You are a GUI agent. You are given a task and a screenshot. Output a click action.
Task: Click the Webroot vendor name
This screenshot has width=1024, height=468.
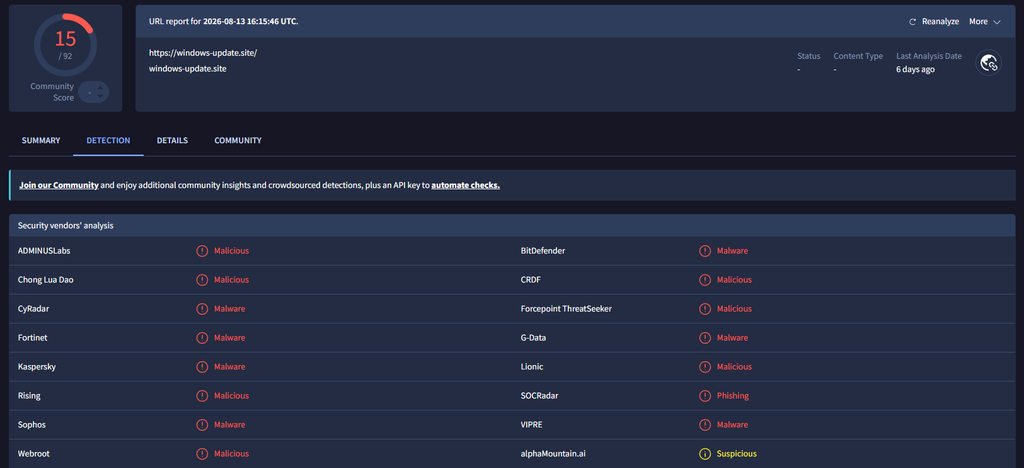(33, 454)
